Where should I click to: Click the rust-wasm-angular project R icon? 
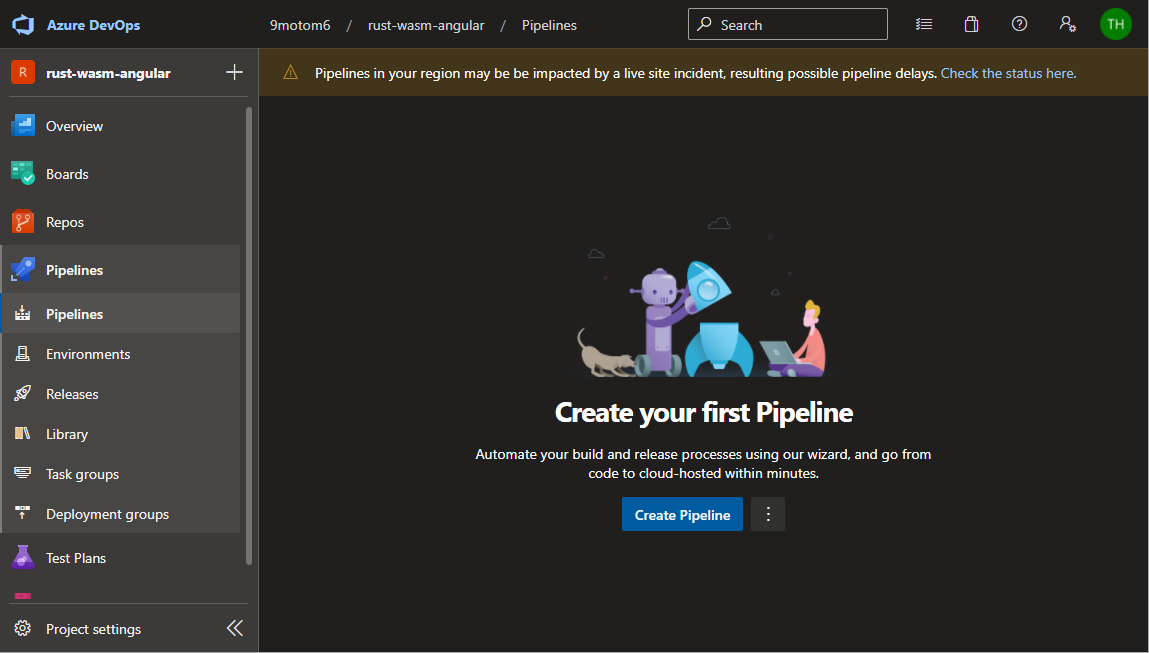(23, 73)
